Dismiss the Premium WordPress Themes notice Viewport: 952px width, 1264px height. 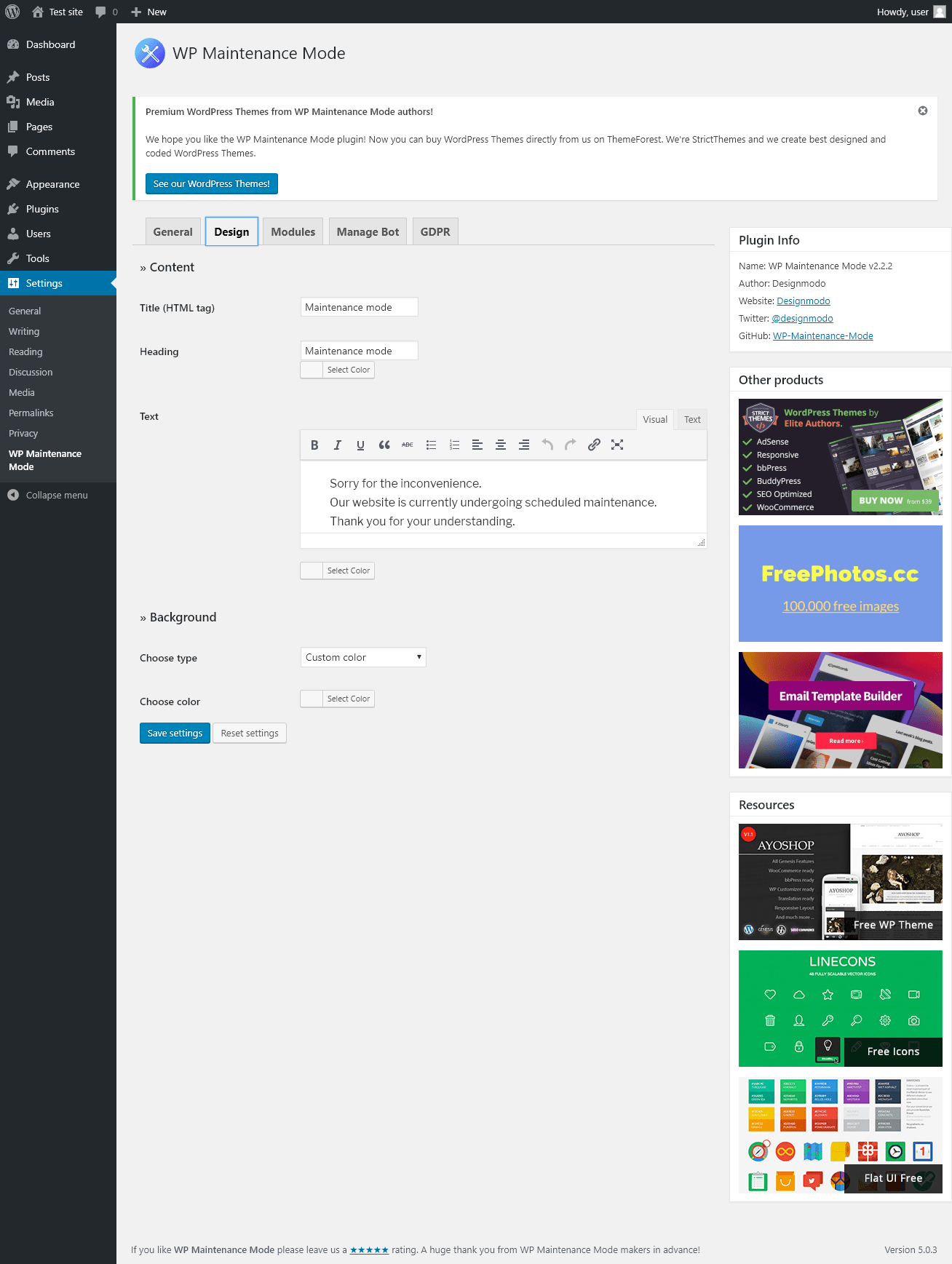pos(923,111)
